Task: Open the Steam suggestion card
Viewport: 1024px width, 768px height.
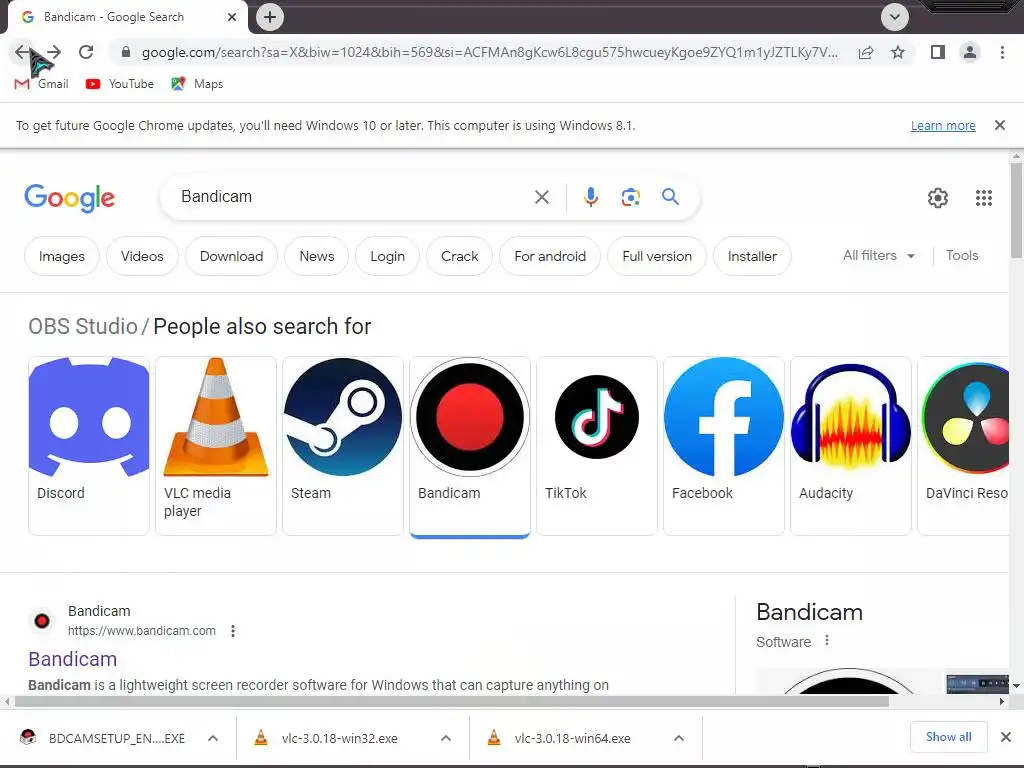Action: pos(343,445)
